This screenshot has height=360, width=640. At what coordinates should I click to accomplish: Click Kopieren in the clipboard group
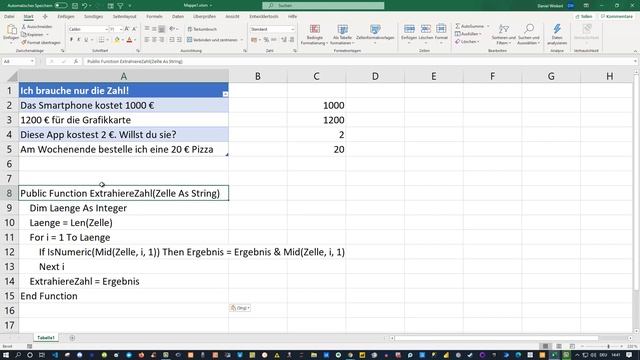click(x=33, y=34)
